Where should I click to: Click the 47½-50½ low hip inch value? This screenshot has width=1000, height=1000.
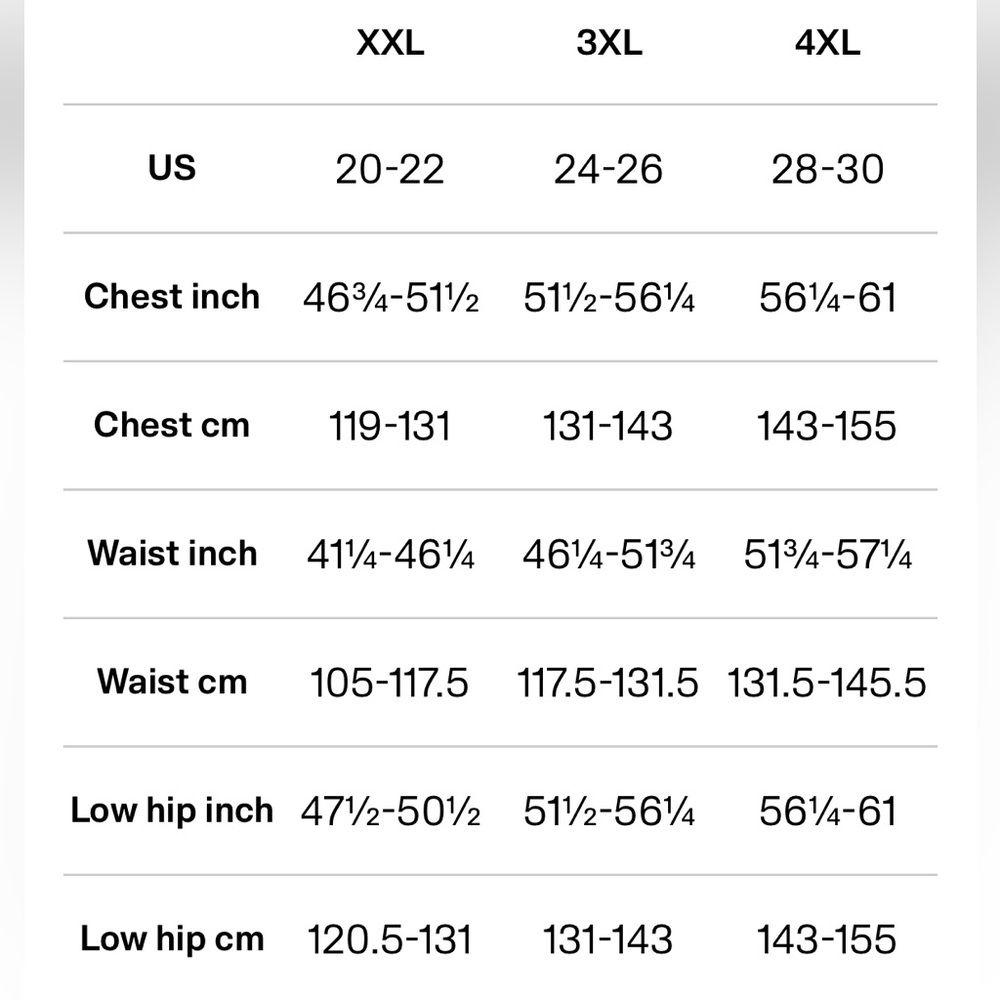coord(390,811)
